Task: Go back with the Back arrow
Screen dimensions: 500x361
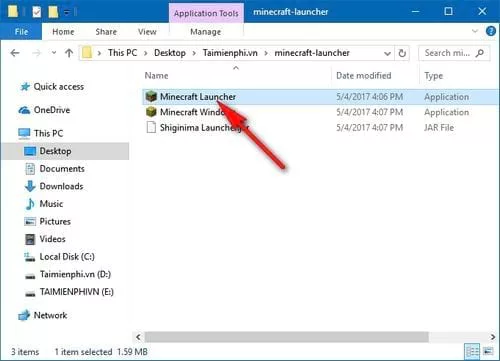Action: coord(15,53)
